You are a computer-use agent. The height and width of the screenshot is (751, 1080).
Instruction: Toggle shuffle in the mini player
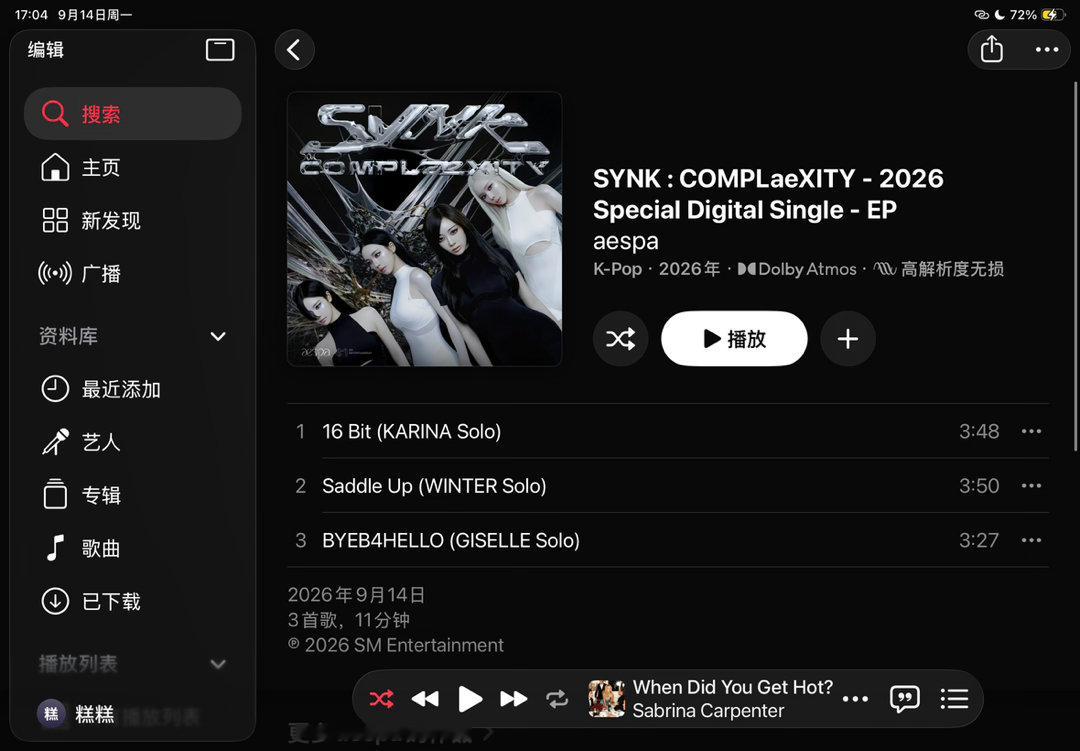pos(382,699)
